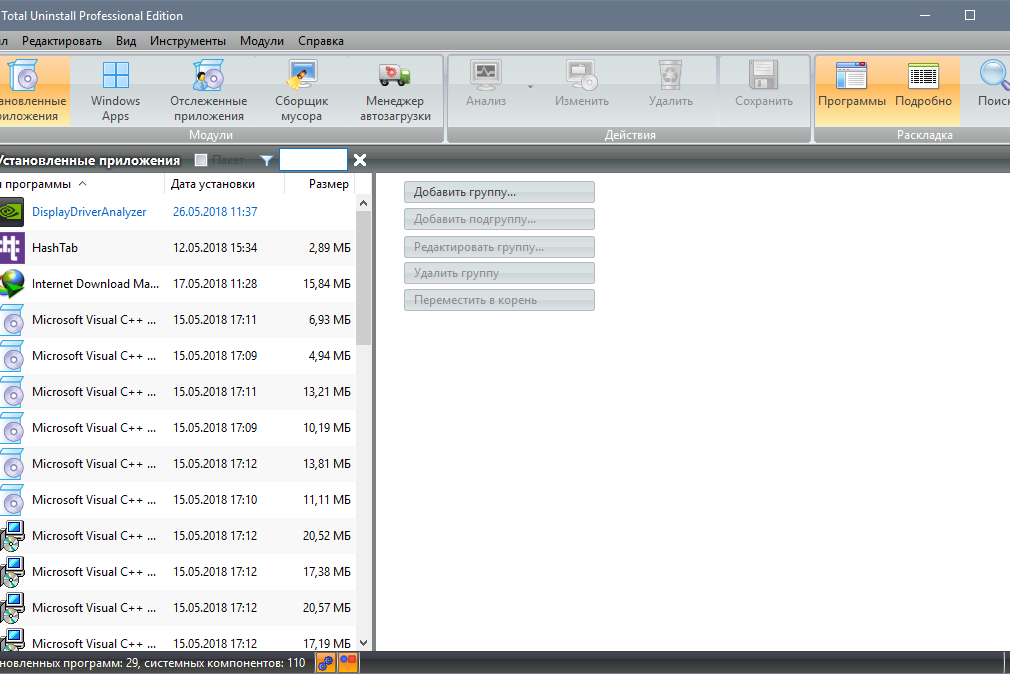Click the program list scroll up arrow
Viewport: 1010px width, 674px height.
pyautogui.click(x=363, y=204)
